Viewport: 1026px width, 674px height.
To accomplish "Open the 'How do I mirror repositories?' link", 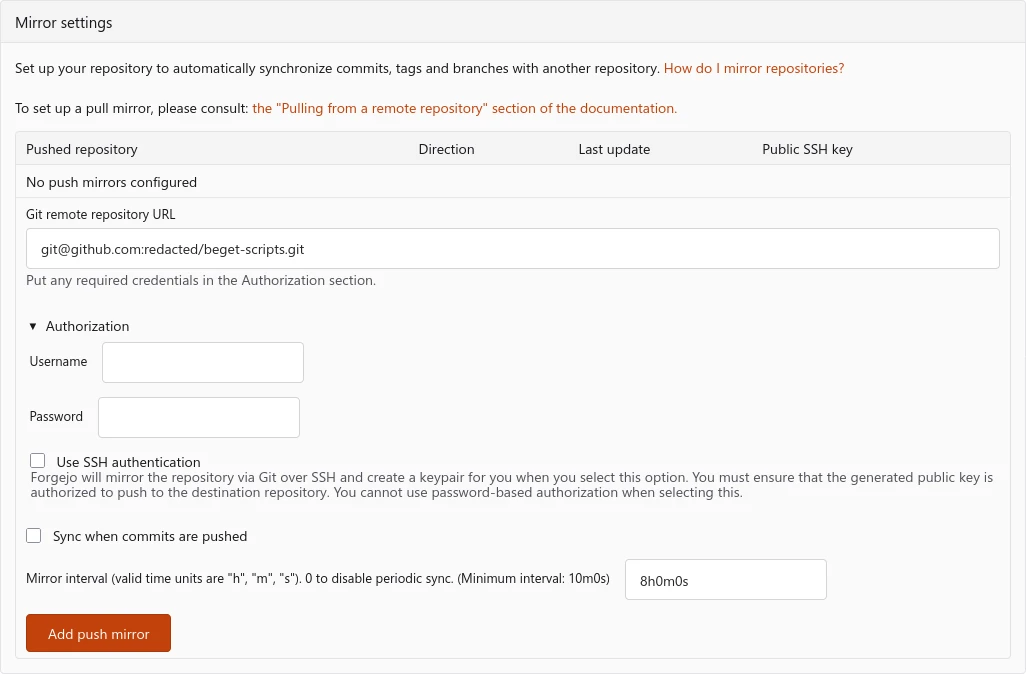I will (x=754, y=69).
